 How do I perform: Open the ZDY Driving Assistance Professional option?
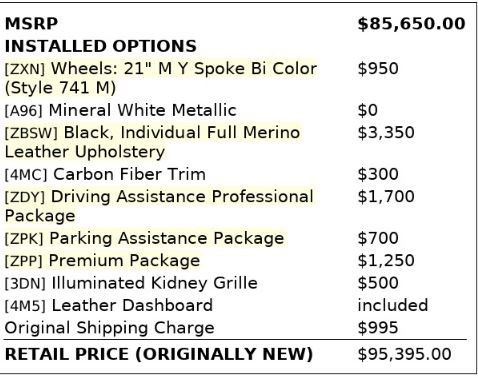(x=159, y=206)
